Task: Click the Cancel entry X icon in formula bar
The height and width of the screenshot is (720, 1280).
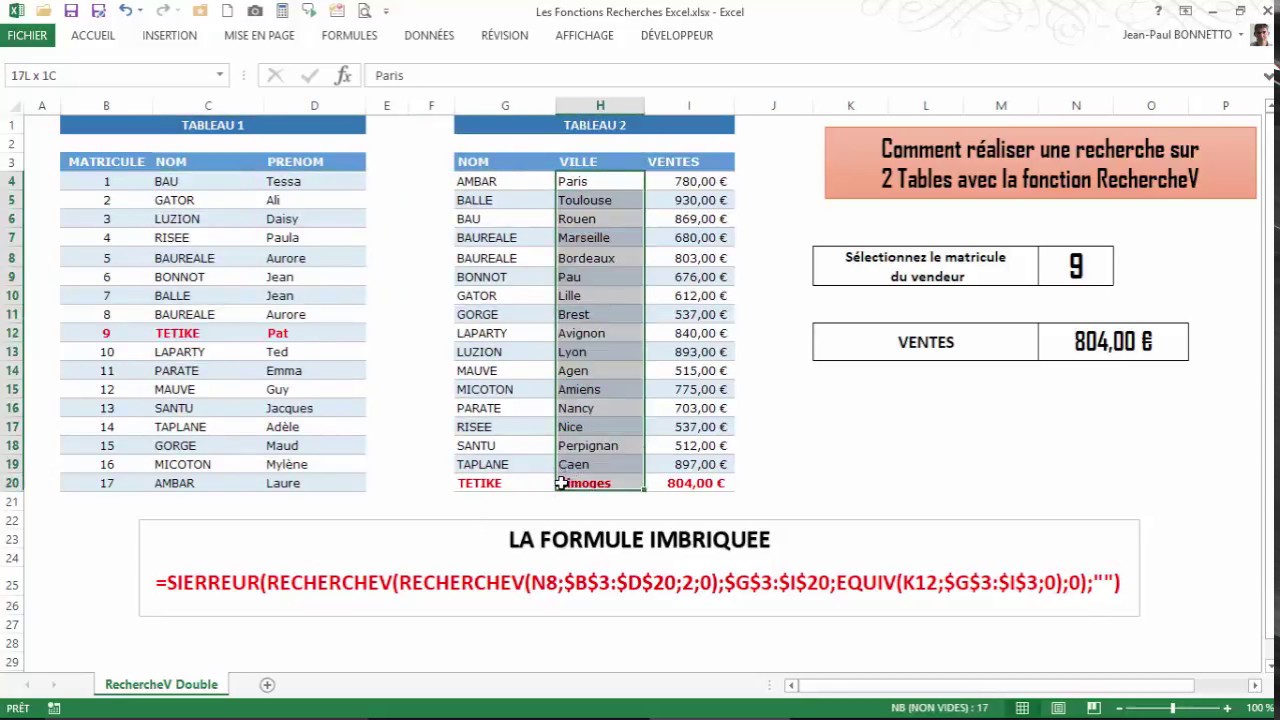Action: click(275, 75)
